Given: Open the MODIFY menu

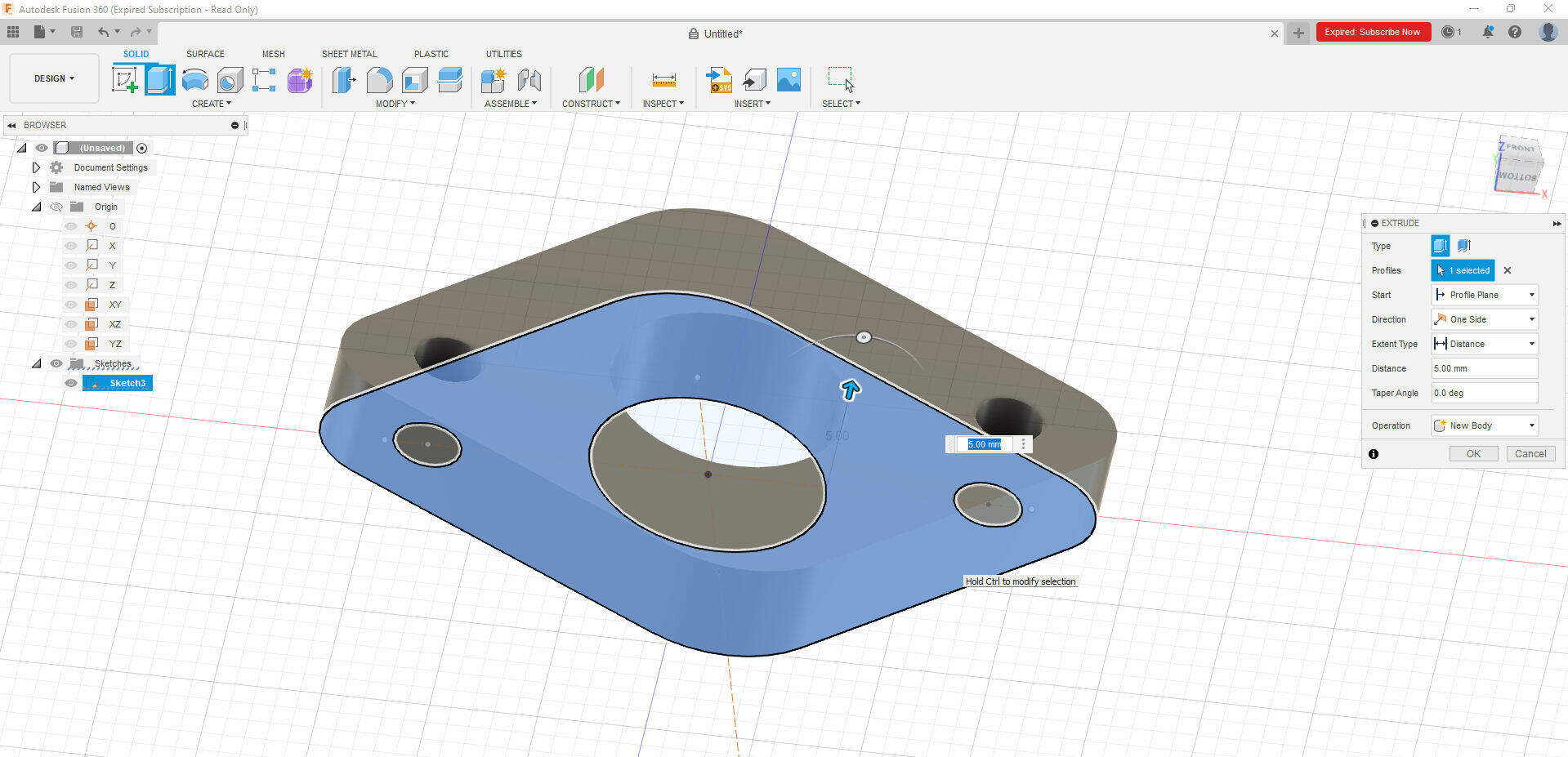Looking at the screenshot, I should [x=395, y=104].
